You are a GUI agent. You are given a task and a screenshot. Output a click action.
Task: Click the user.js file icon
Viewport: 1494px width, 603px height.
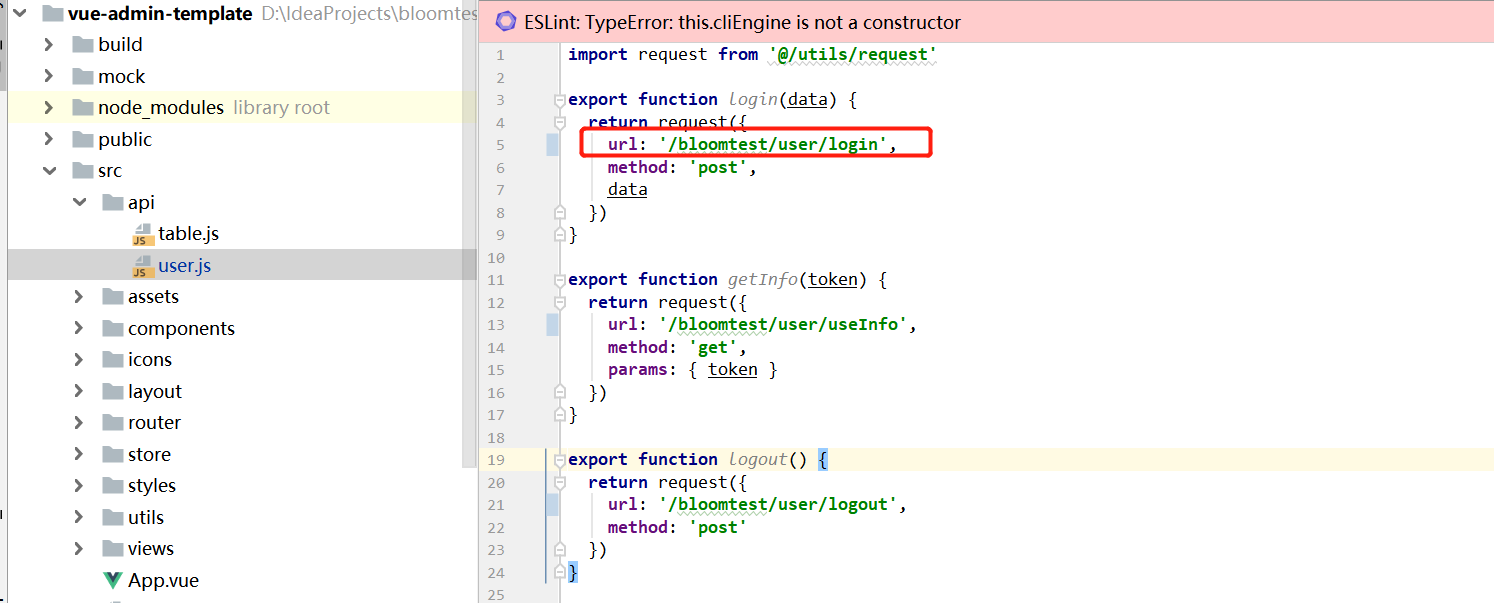click(142, 266)
